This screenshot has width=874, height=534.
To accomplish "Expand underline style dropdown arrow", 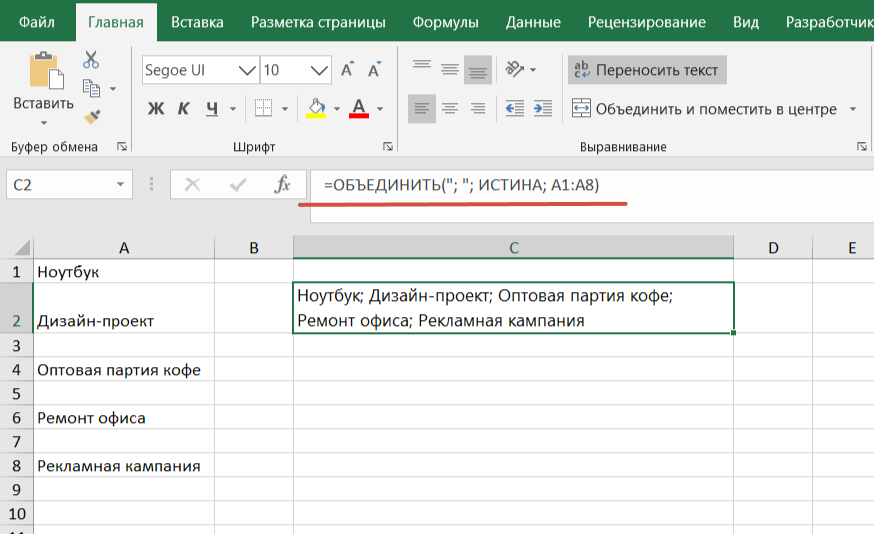I will click(x=233, y=109).
